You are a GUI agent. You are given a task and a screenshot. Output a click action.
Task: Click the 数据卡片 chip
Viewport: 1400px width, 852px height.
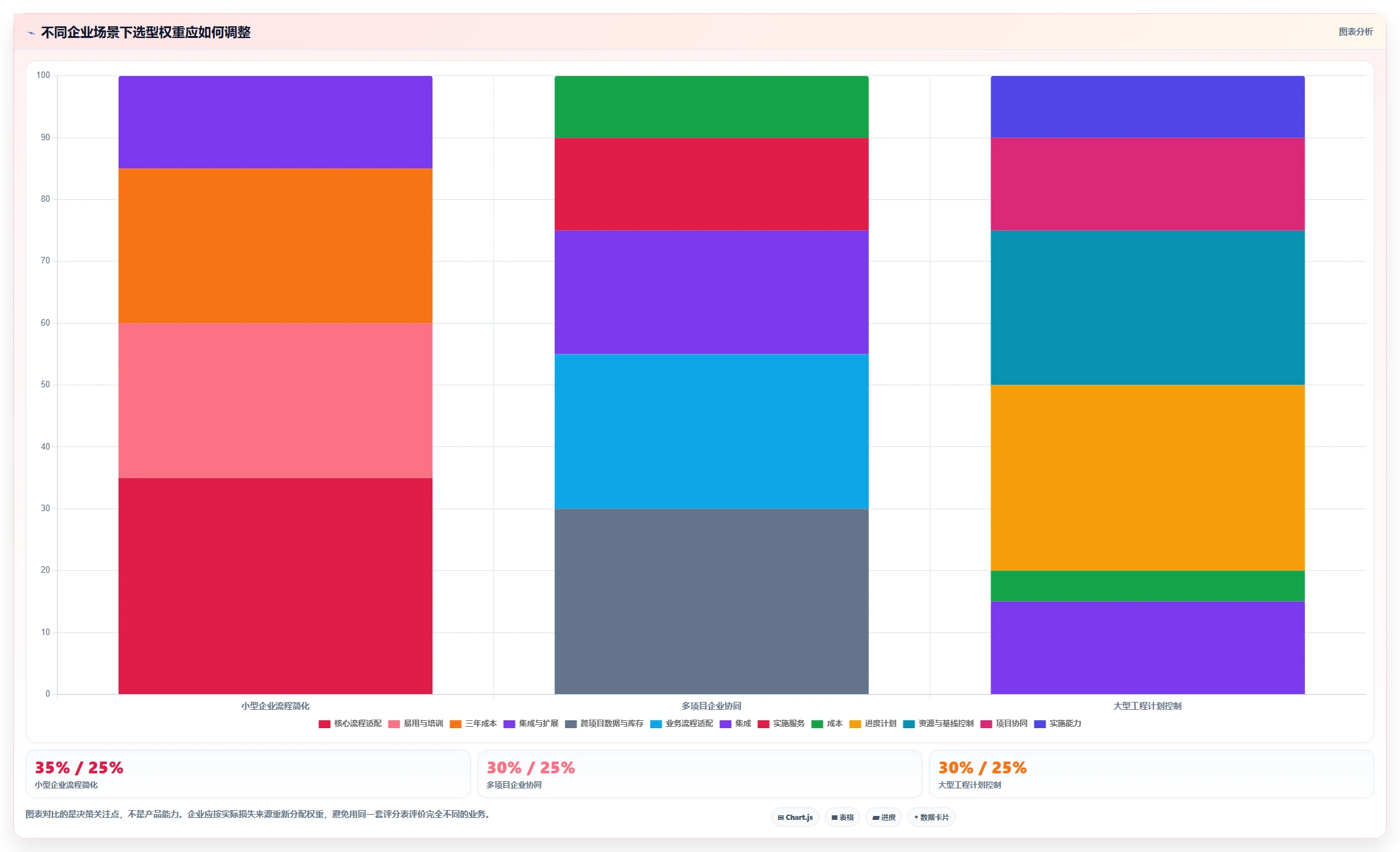point(931,817)
